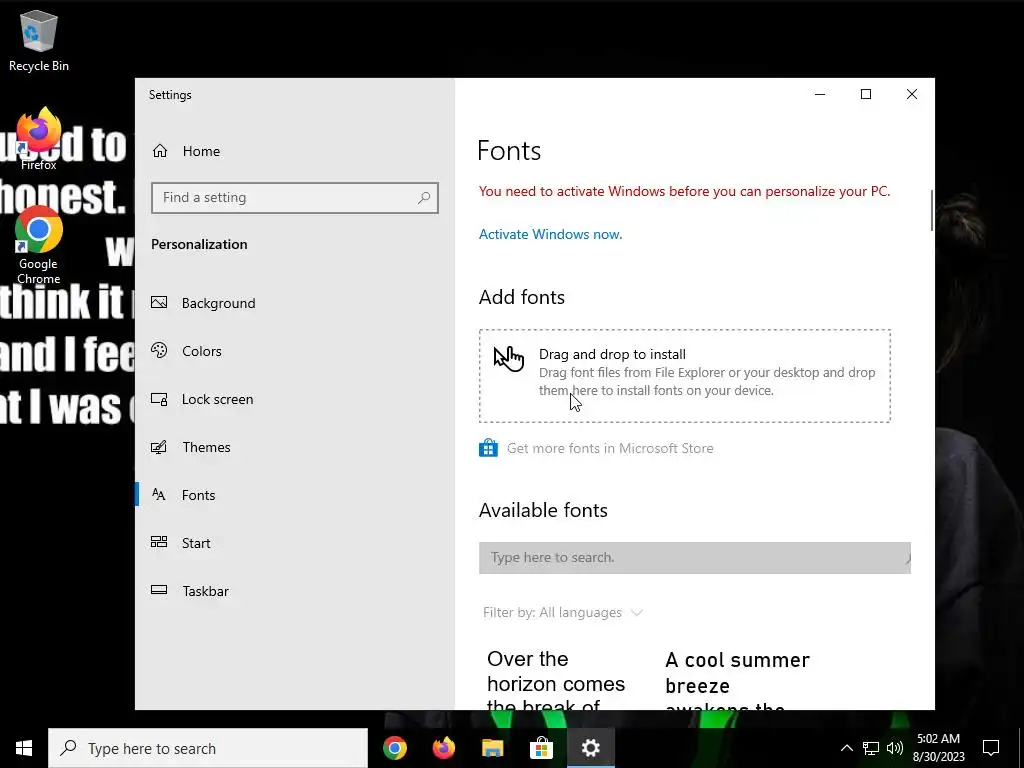Image resolution: width=1024 pixels, height=768 pixels.
Task: Open the Windows Start button
Action: tap(24, 748)
